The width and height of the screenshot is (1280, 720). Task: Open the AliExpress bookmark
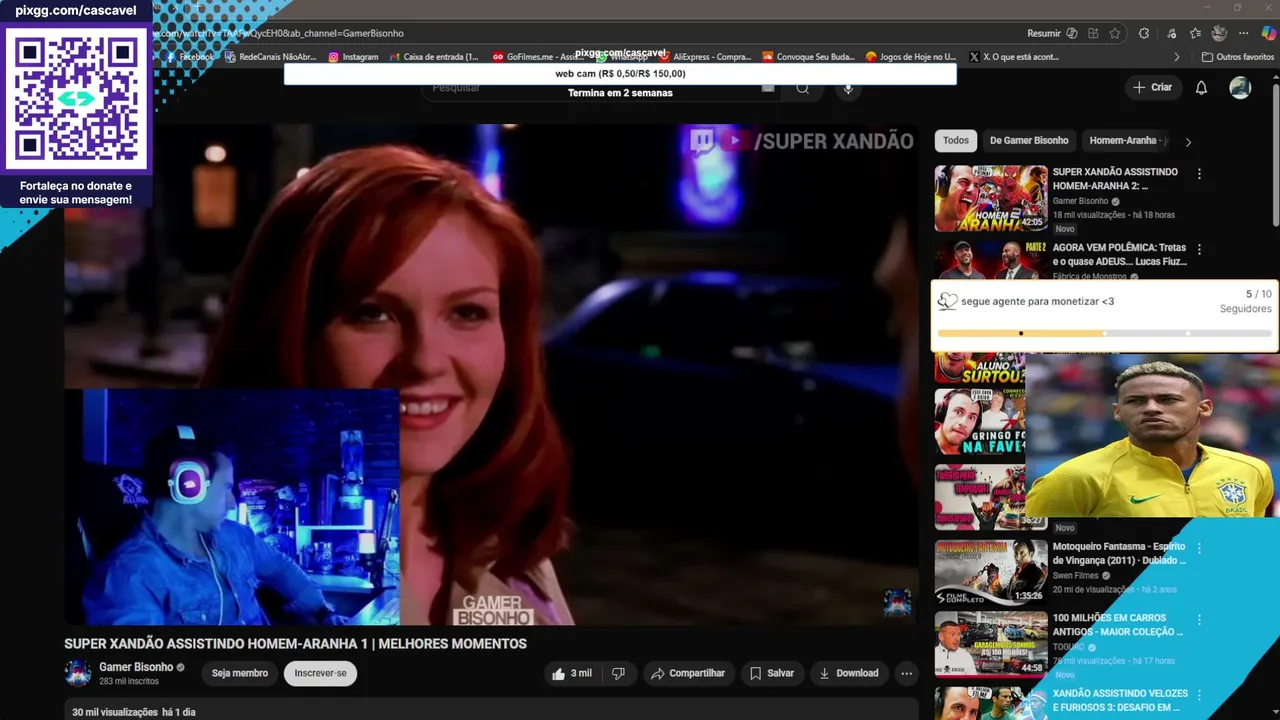pyautogui.click(x=705, y=57)
